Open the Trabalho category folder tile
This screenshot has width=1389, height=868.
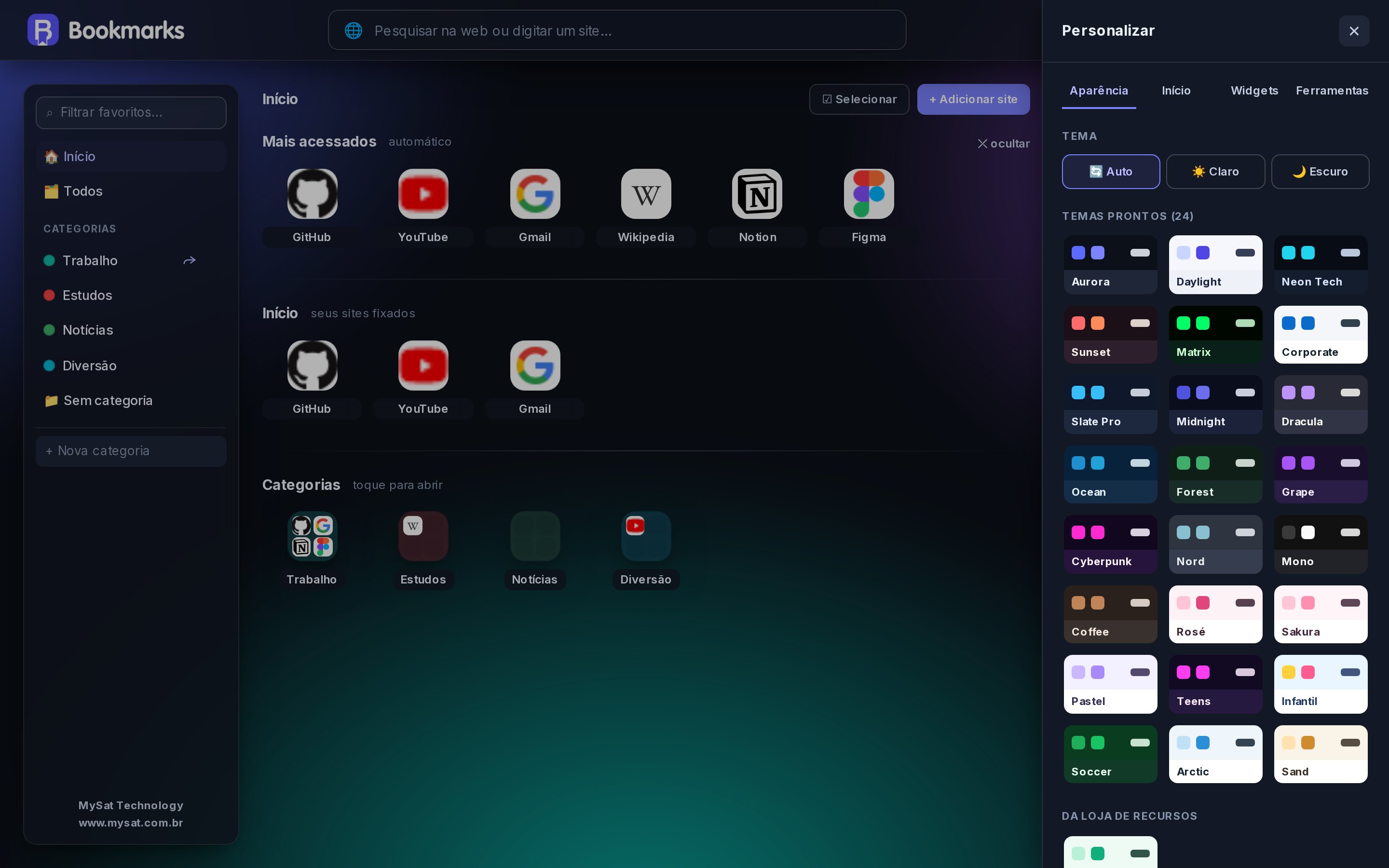[312, 536]
